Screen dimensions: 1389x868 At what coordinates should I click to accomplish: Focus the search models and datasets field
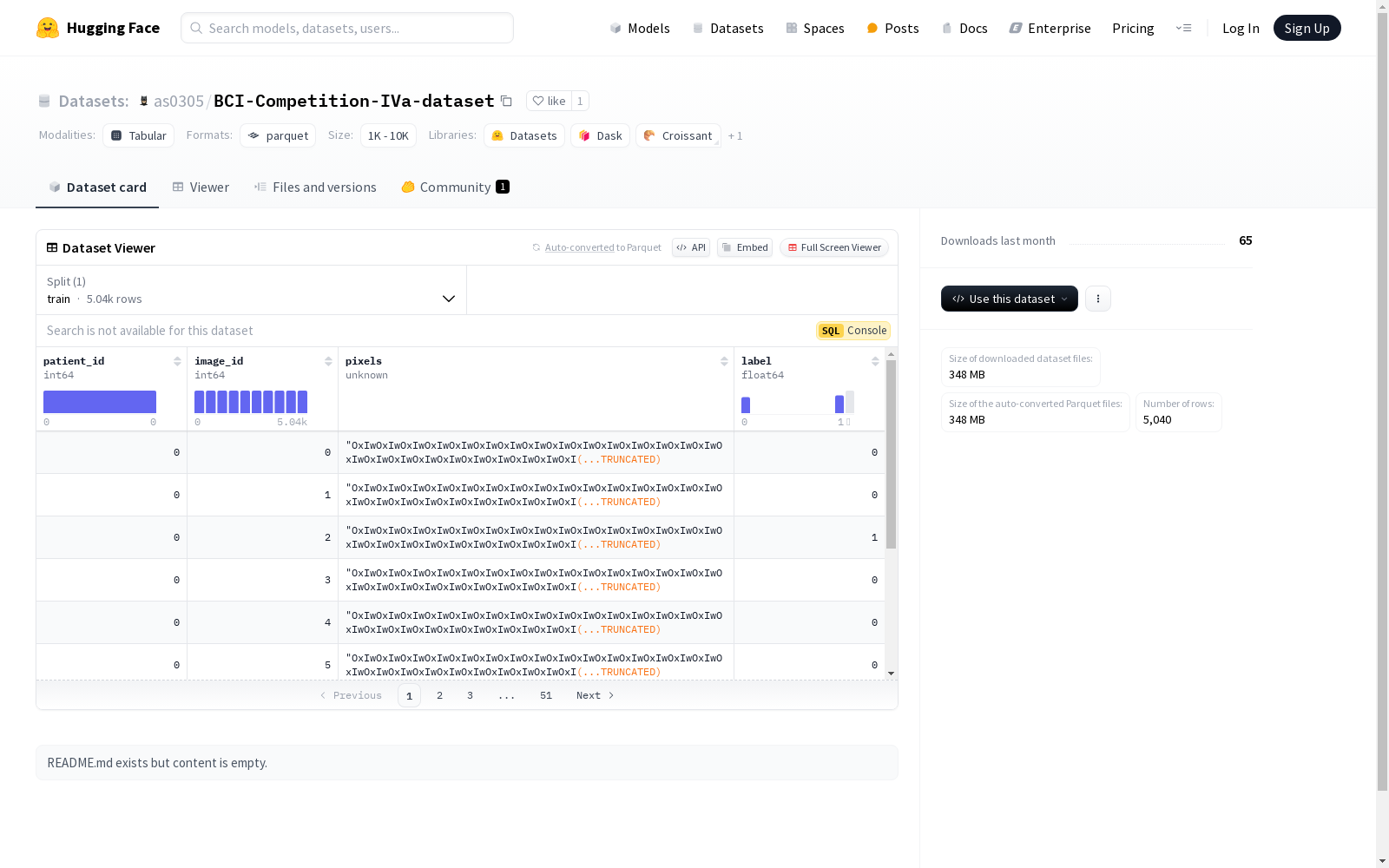(x=347, y=28)
